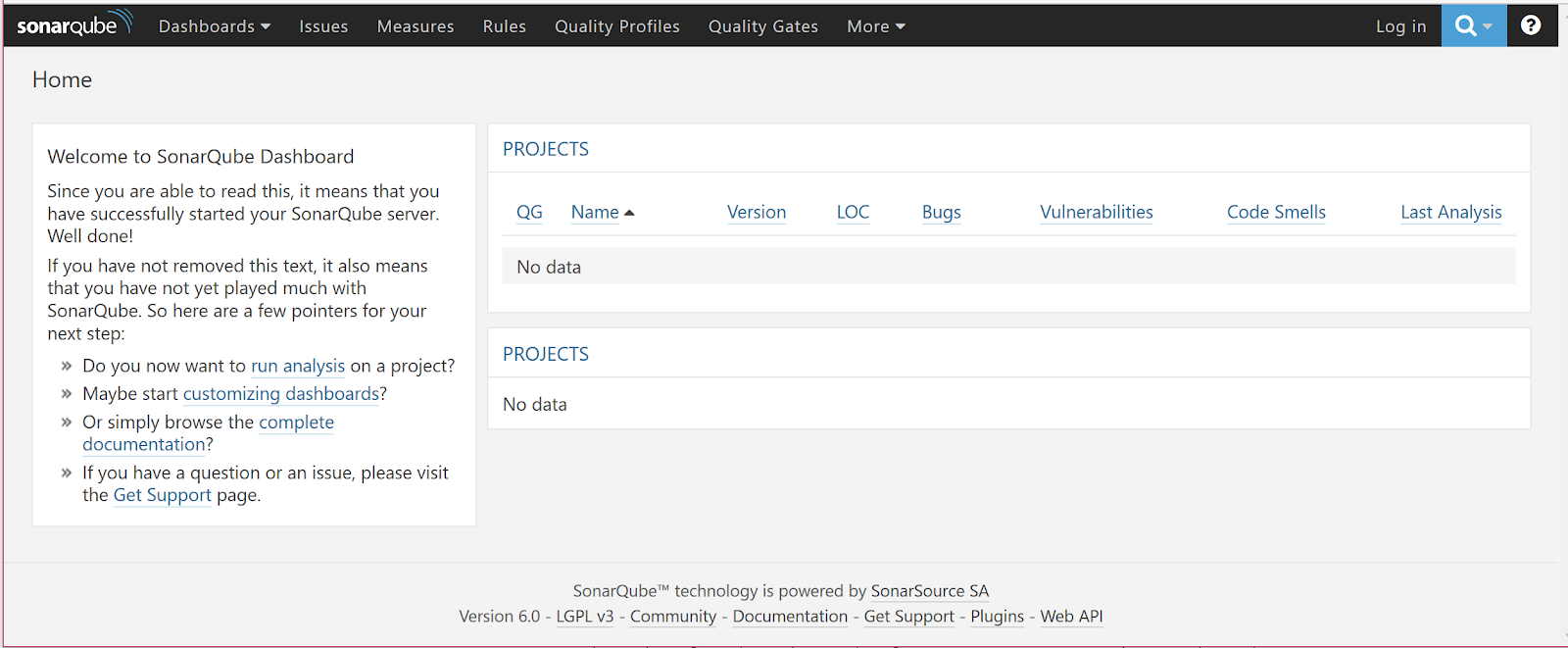1568x648 pixels.
Task: Sort projects by LOC column
Action: click(853, 212)
